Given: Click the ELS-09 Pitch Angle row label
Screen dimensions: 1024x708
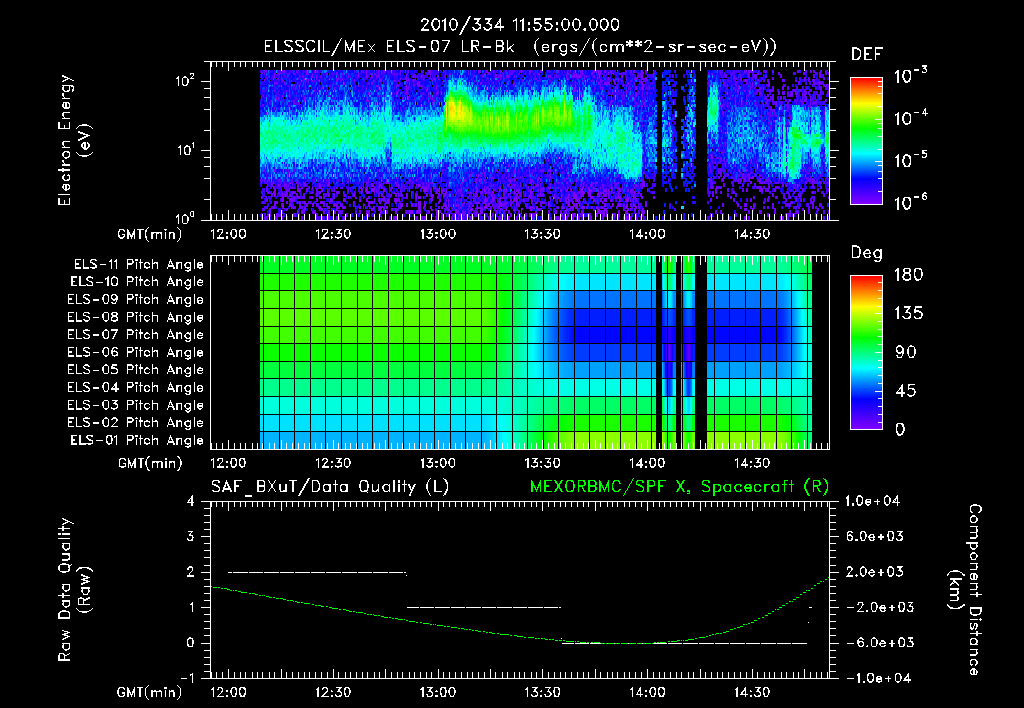Looking at the screenshot, I should [x=135, y=300].
